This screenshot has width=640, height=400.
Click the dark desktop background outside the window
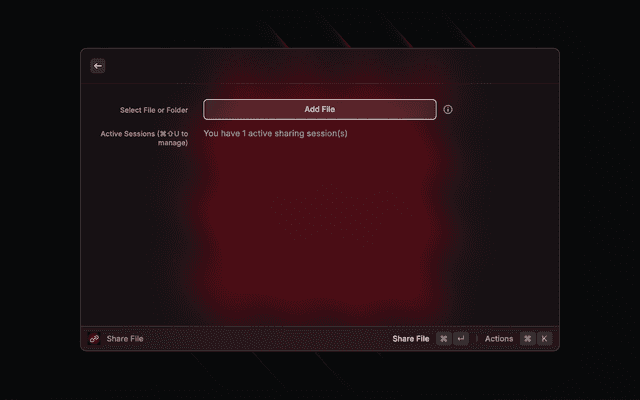coord(40,204)
